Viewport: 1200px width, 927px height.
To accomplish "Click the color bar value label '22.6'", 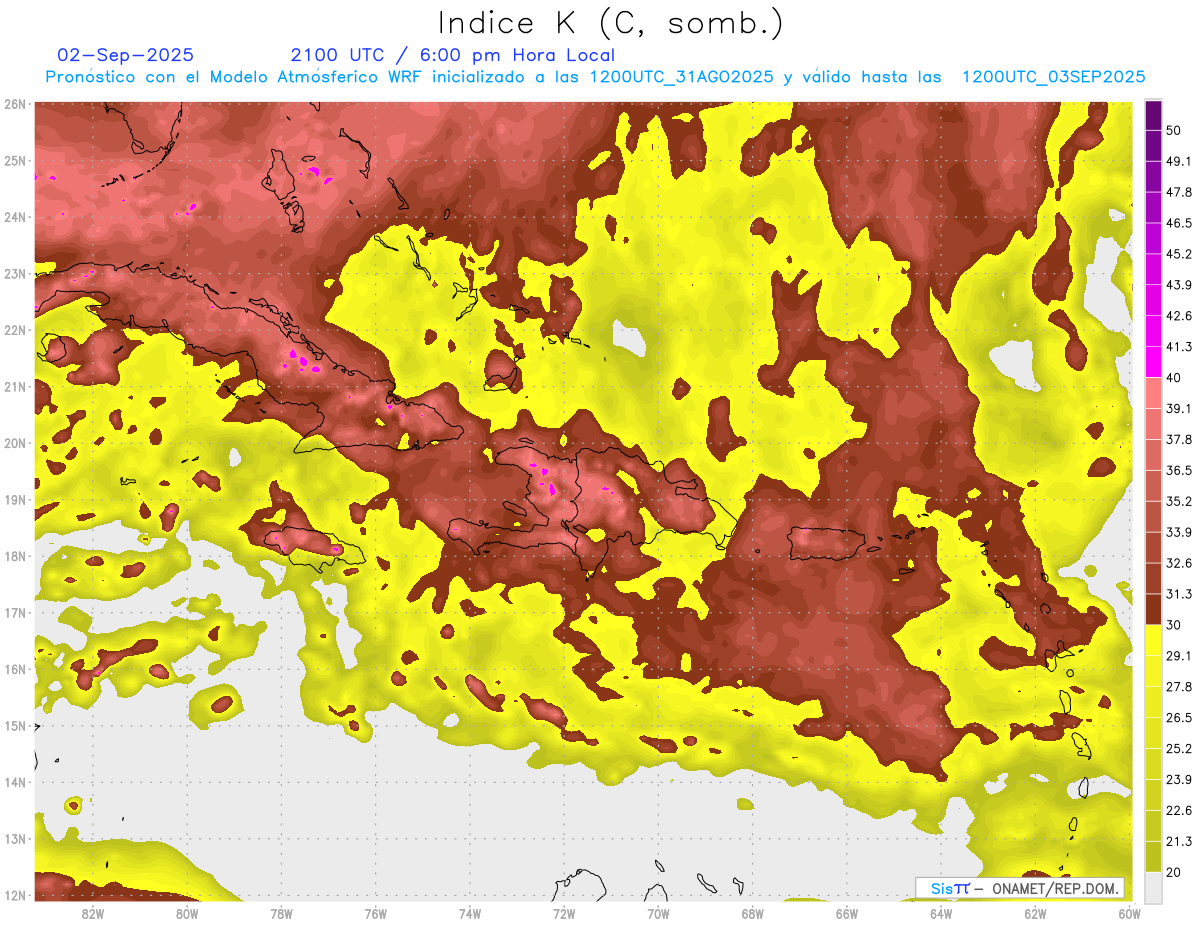I will pos(1179,810).
